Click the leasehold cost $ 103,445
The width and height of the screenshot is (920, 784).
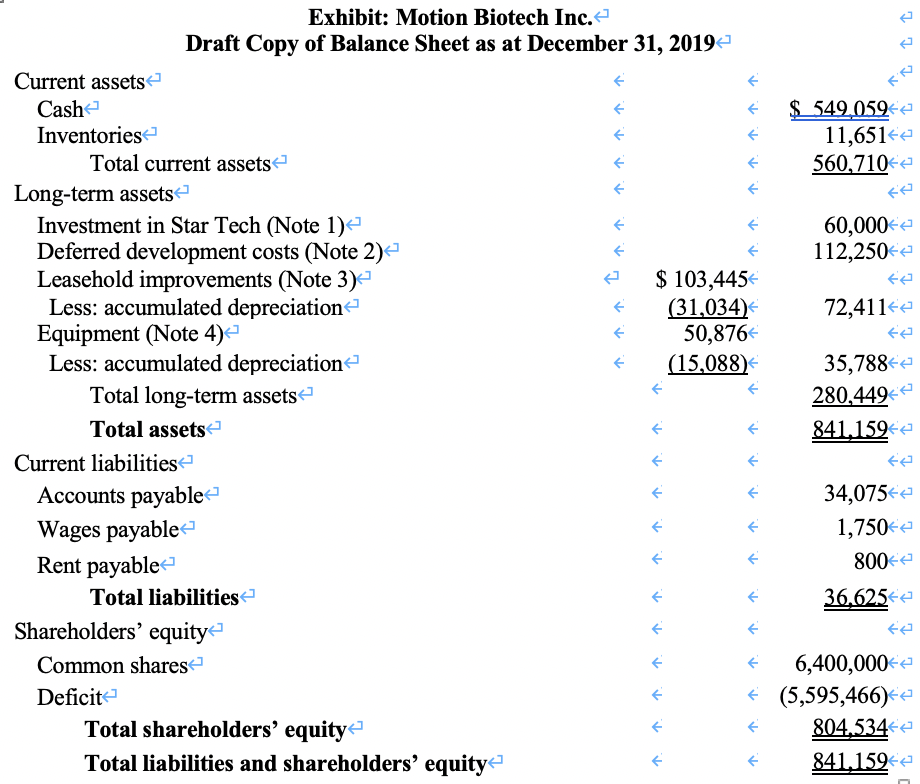701,279
